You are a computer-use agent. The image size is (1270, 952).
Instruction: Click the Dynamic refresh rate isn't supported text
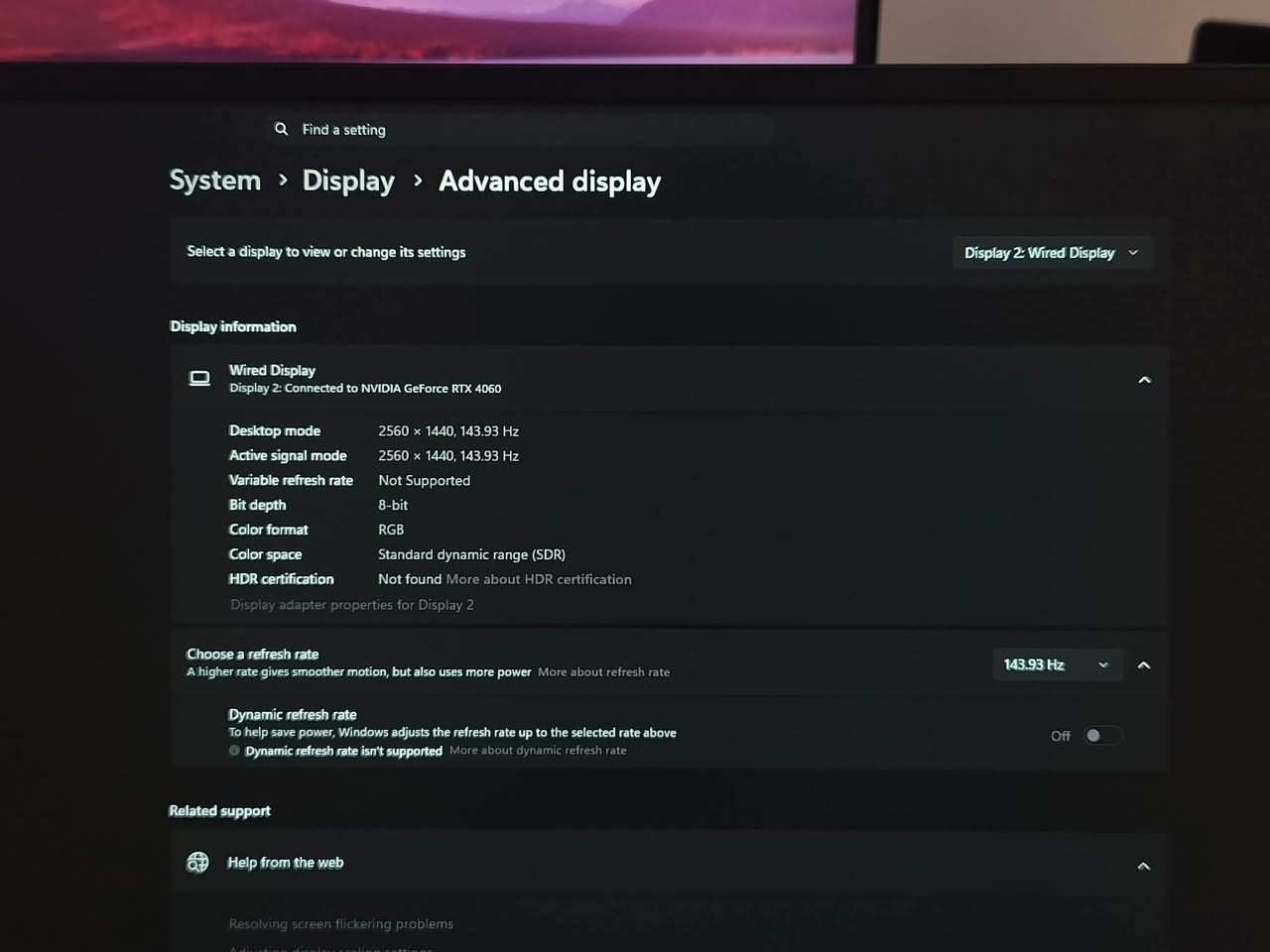pos(343,751)
